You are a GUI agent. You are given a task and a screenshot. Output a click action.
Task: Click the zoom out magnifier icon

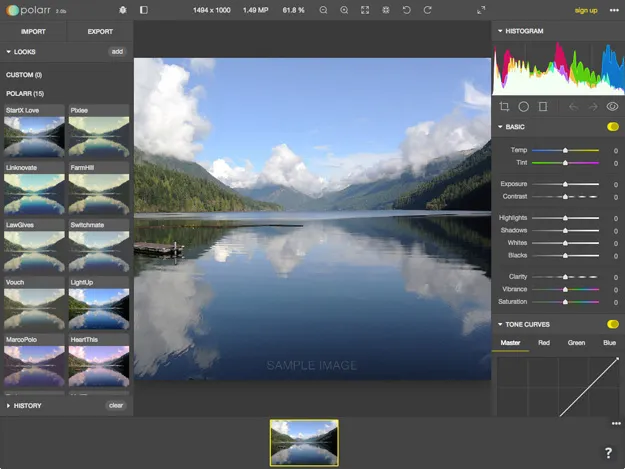[x=323, y=10]
